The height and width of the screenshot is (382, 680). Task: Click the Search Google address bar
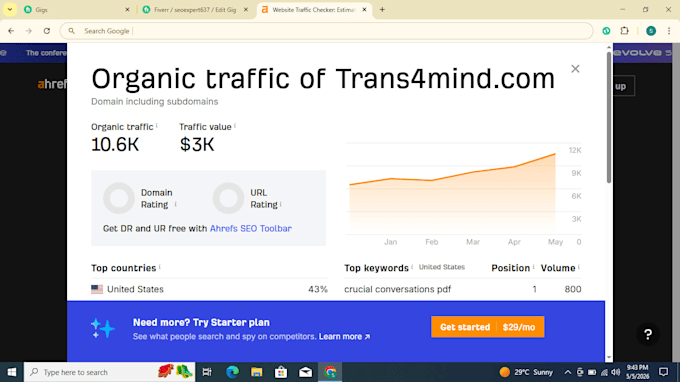click(x=326, y=31)
